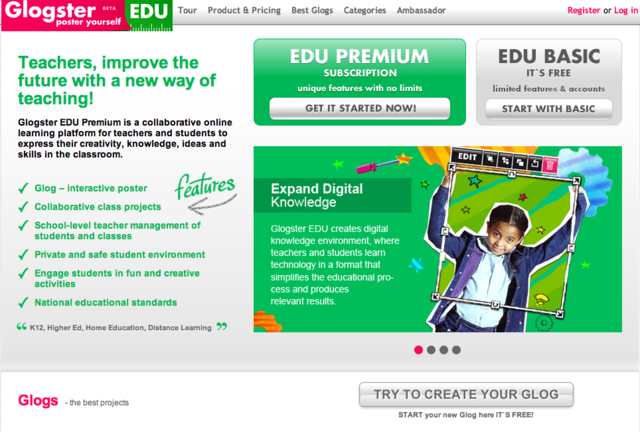This screenshot has height=432, width=640.
Task: Click GET IT STARTED NOW! button
Action: tap(360, 109)
